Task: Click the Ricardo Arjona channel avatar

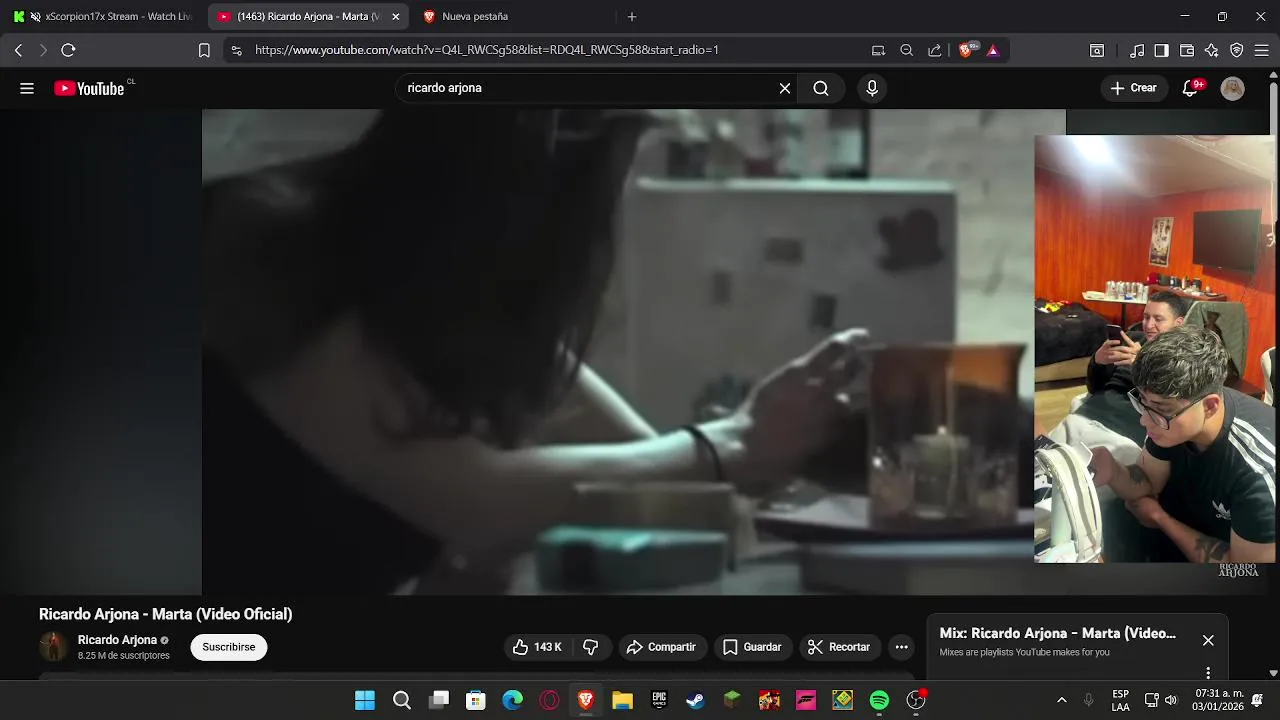Action: coord(53,647)
